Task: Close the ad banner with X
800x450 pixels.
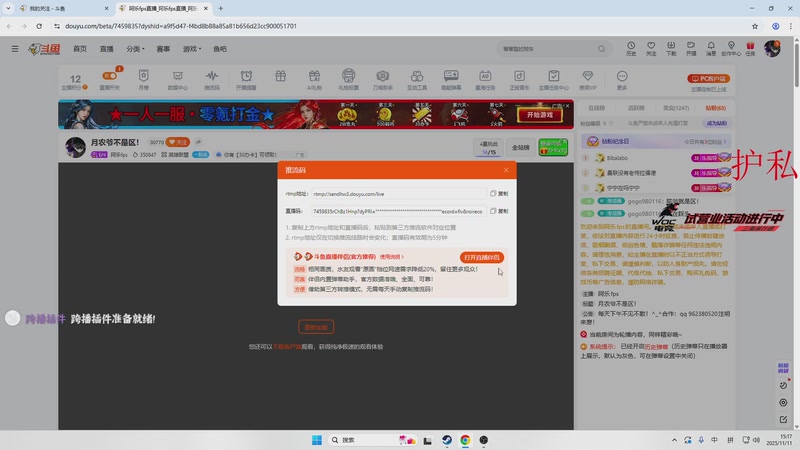Action: click(567, 106)
